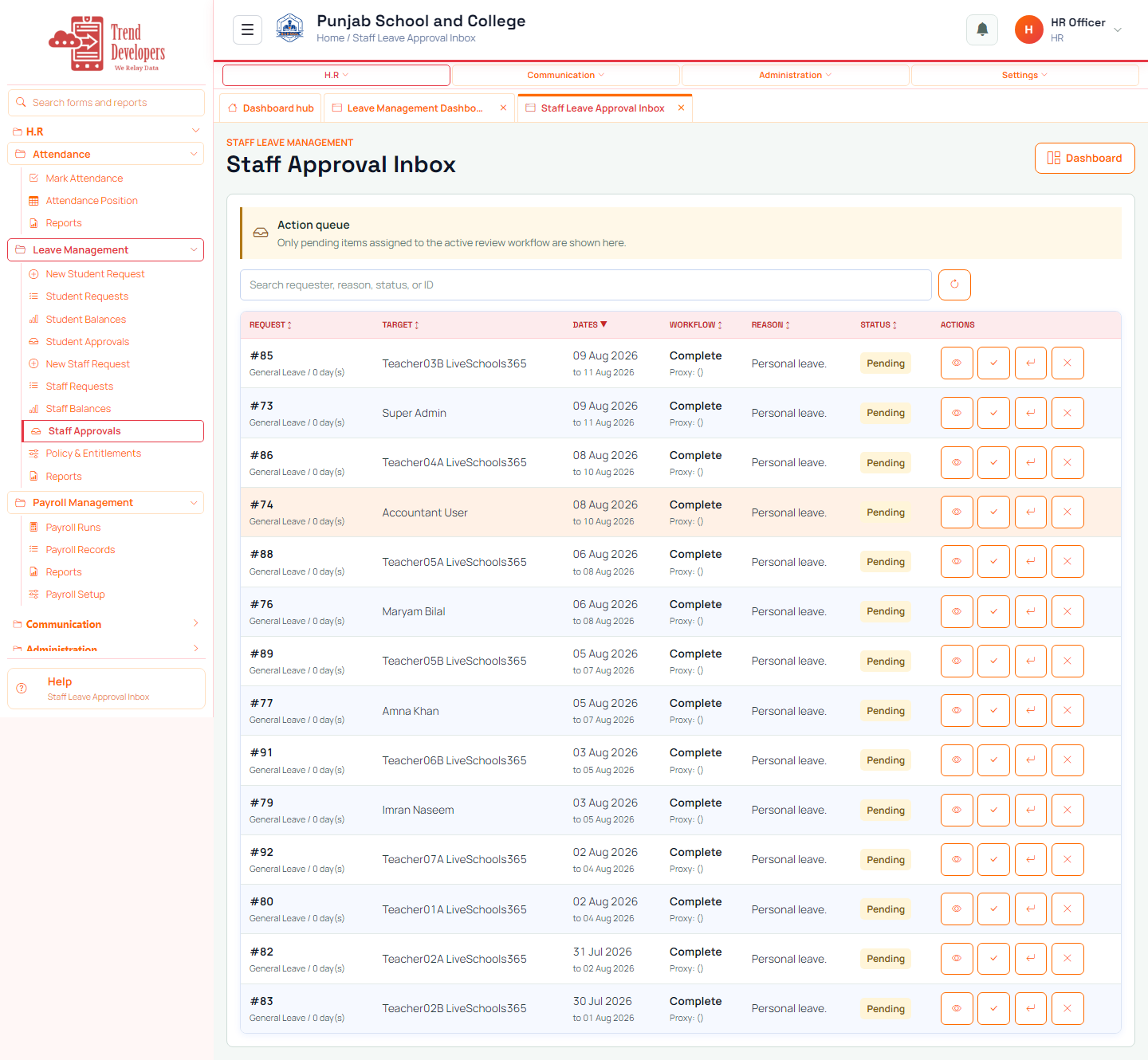Image resolution: width=1148 pixels, height=1060 pixels.
Task: Collapse the Attendance sidebar group
Action: pyautogui.click(x=106, y=154)
